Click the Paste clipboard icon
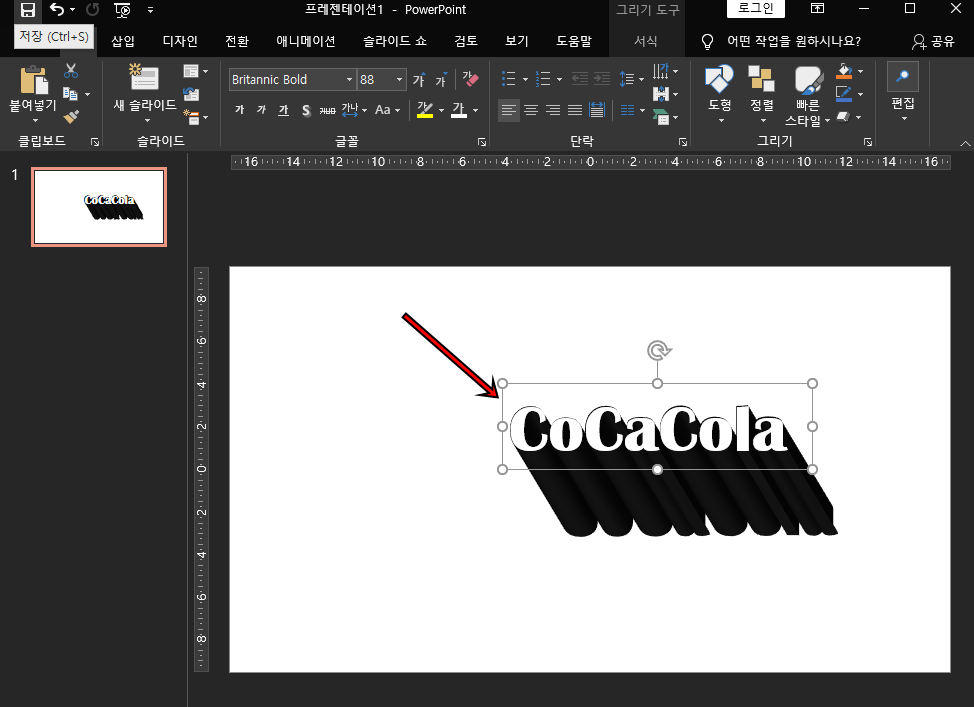Image resolution: width=974 pixels, height=707 pixels. pos(34,80)
